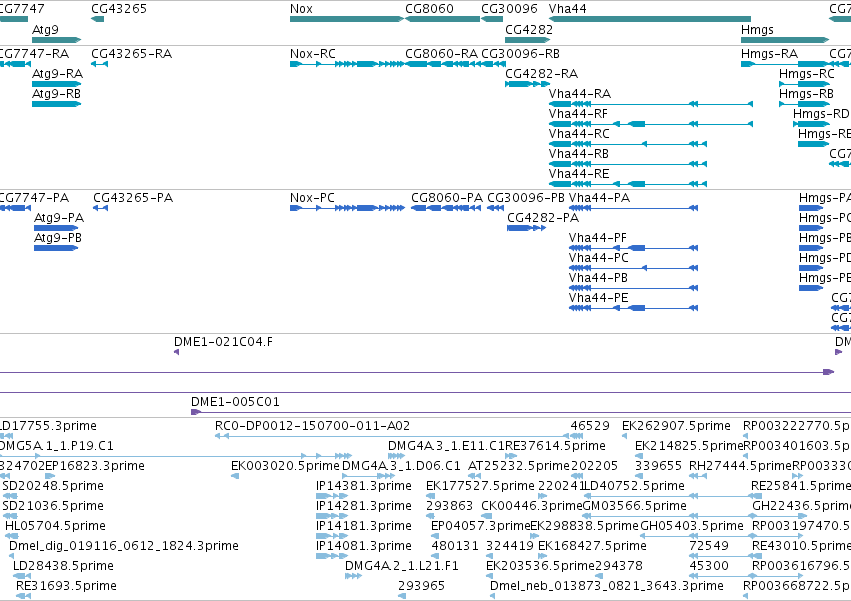Click the CG4282 gene label
The width and height of the screenshot is (851, 601).
(x=529, y=29)
